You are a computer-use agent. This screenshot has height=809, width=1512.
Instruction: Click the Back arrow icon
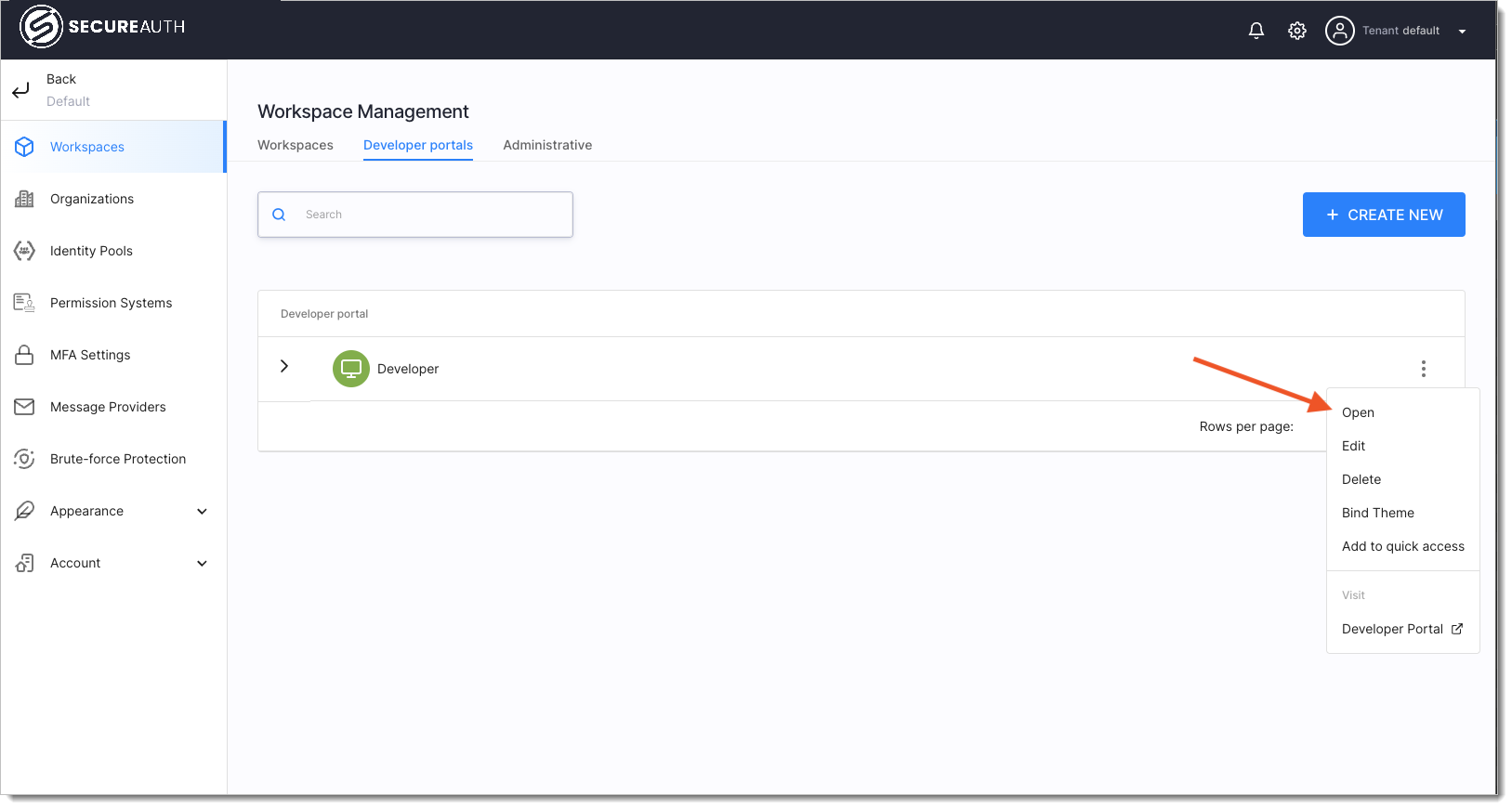[20, 90]
